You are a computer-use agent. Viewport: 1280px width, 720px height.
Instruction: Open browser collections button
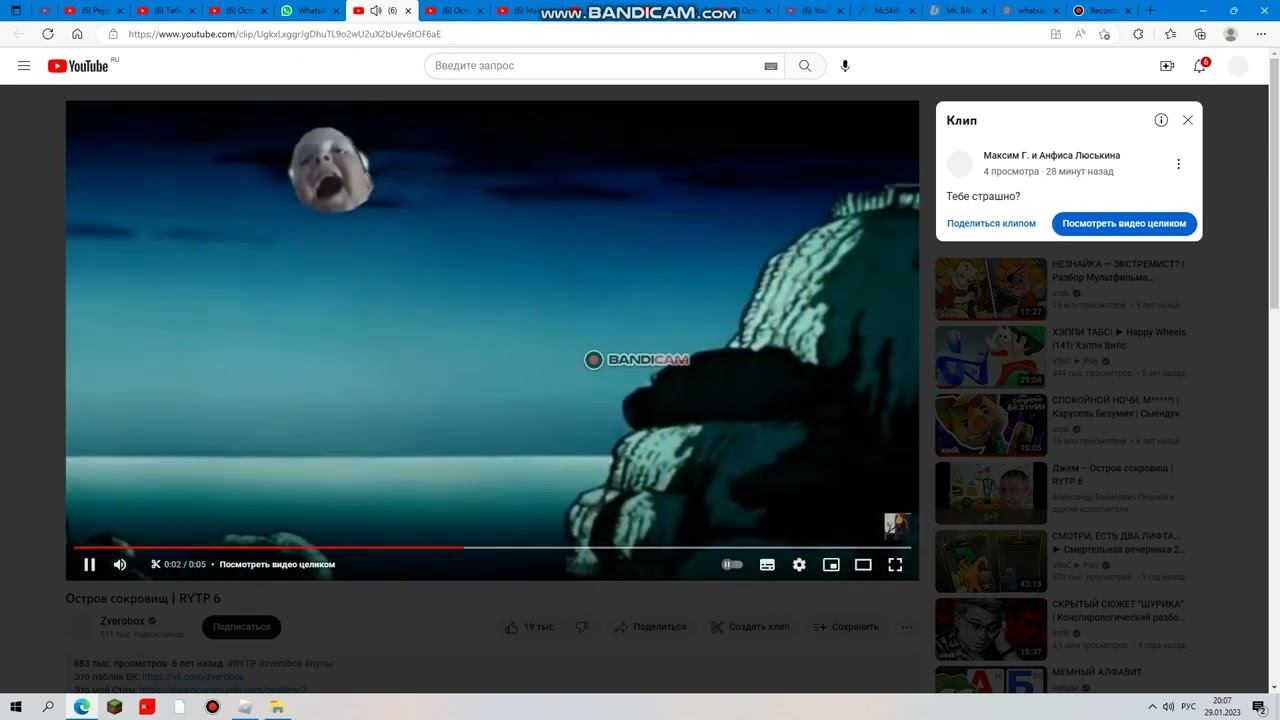point(1200,34)
